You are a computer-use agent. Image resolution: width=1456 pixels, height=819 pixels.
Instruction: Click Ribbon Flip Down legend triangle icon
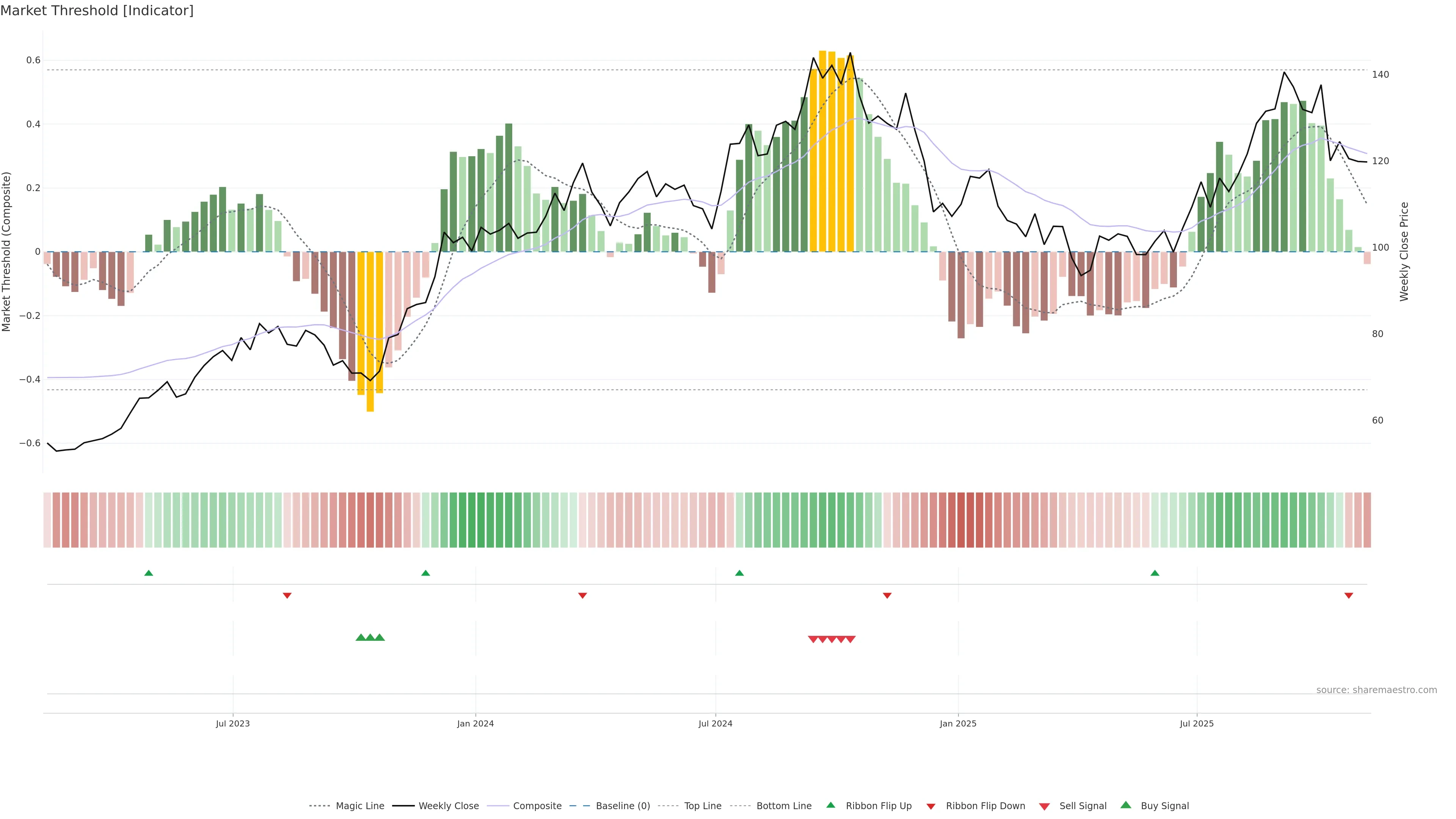pyautogui.click(x=931, y=806)
